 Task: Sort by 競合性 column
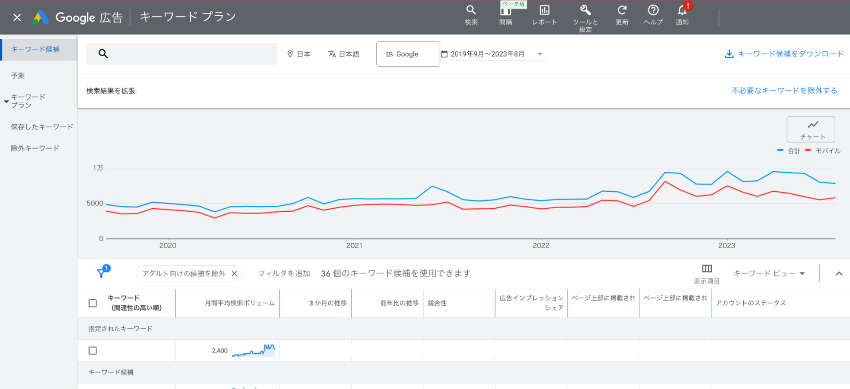click(437, 303)
